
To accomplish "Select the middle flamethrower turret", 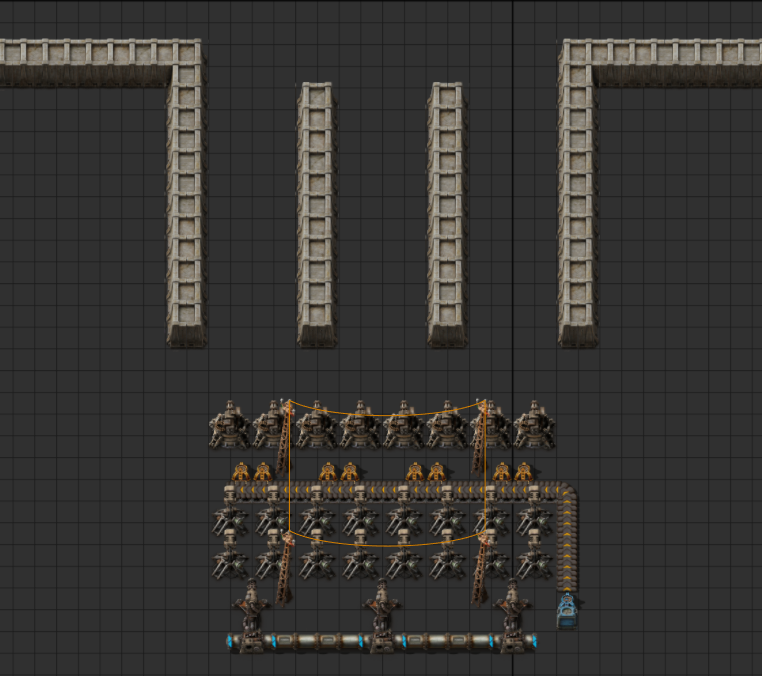I will 381,616.
